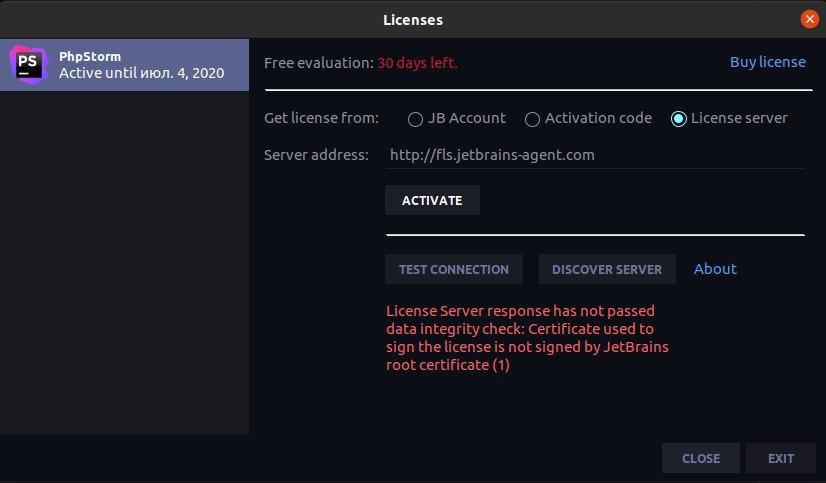The height and width of the screenshot is (483, 826).
Task: Click the 'Licenses' window title bar
Action: (413, 19)
